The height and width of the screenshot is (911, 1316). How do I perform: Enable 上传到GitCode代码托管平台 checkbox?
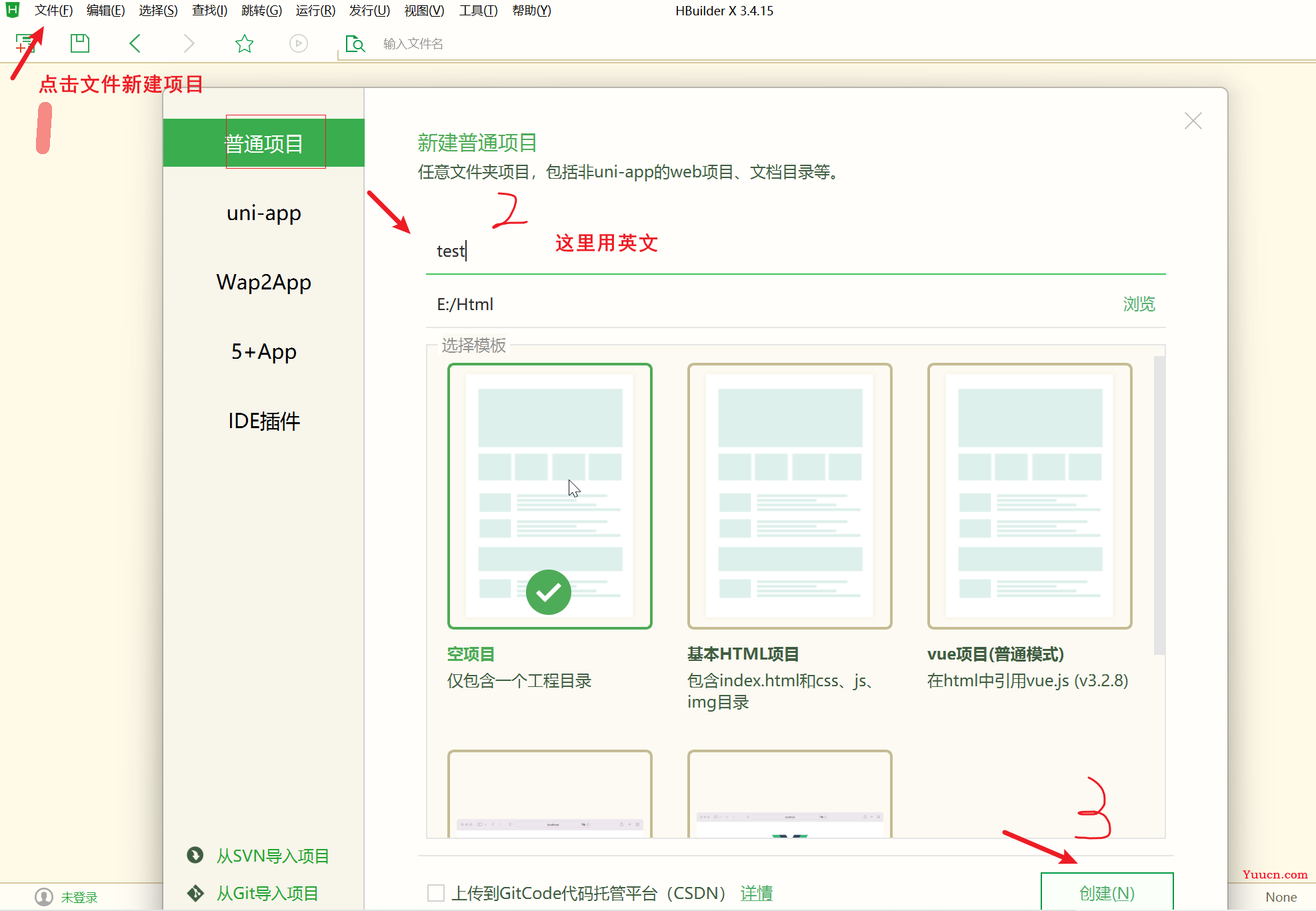436,893
